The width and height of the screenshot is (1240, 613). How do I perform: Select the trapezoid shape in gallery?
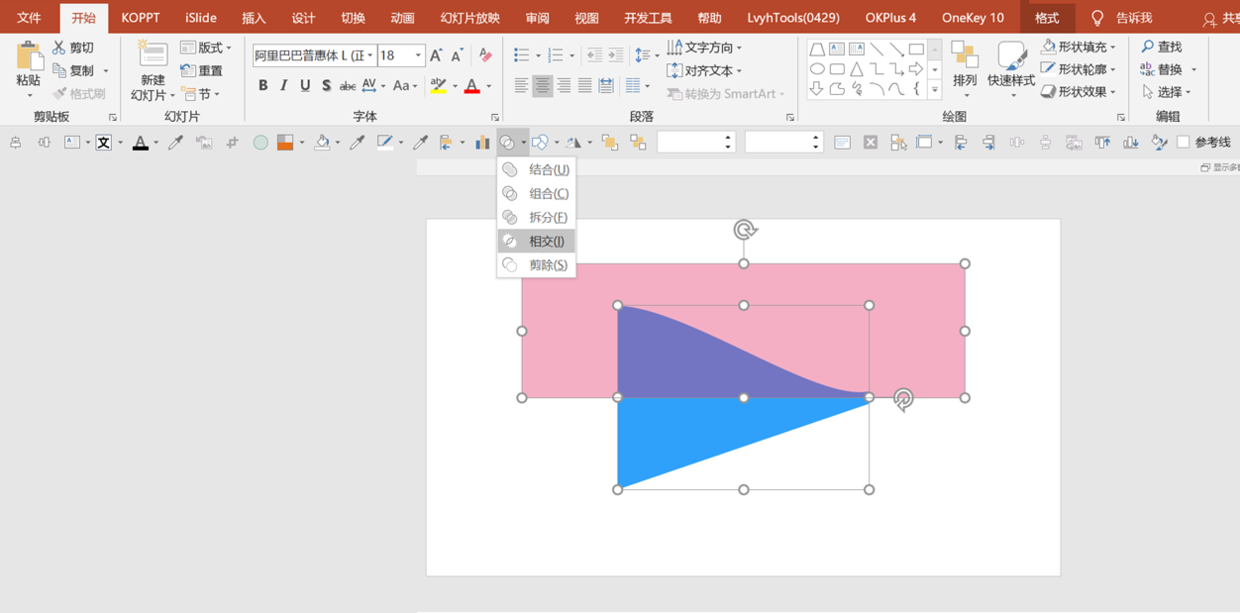point(817,49)
